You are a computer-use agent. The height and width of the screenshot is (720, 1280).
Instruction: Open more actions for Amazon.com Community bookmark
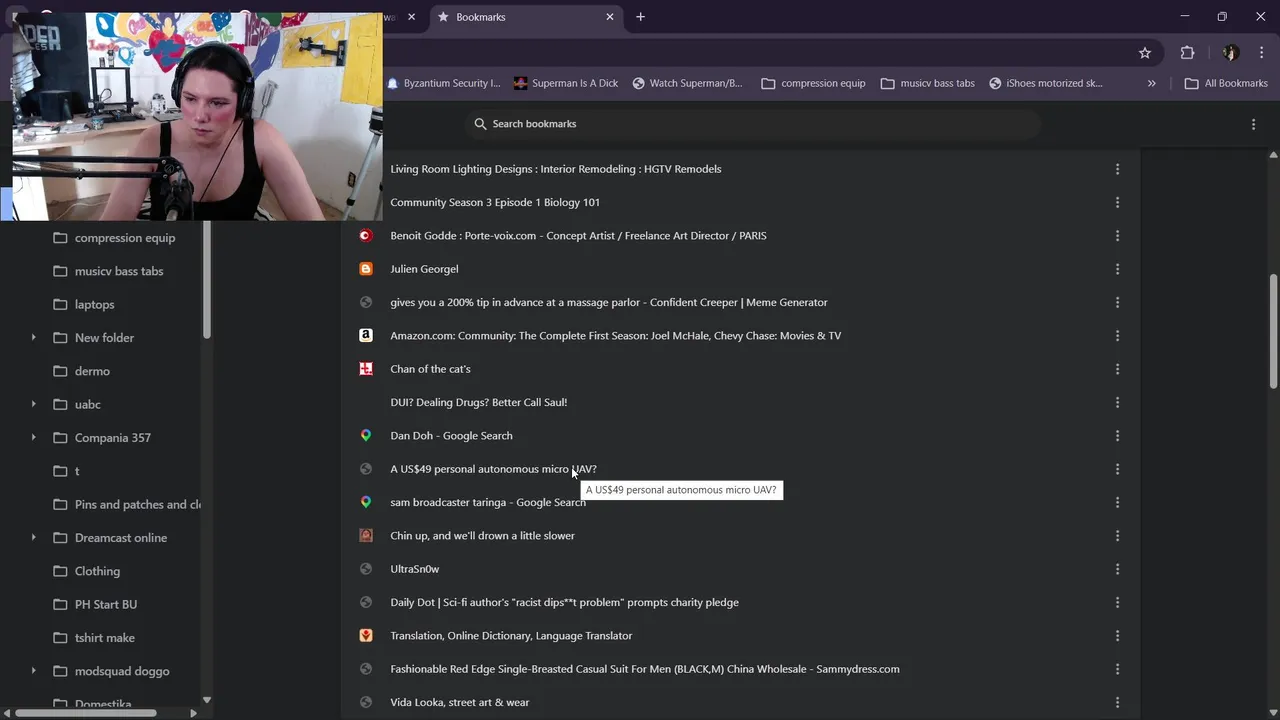point(1117,336)
